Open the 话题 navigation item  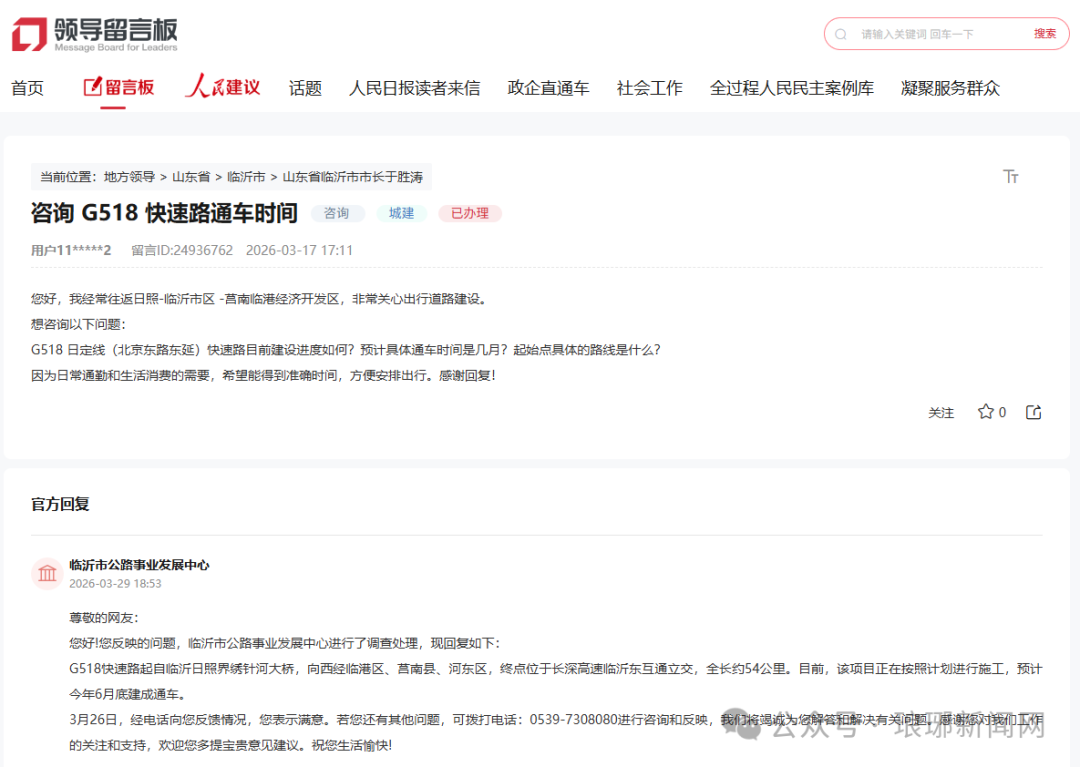point(305,88)
